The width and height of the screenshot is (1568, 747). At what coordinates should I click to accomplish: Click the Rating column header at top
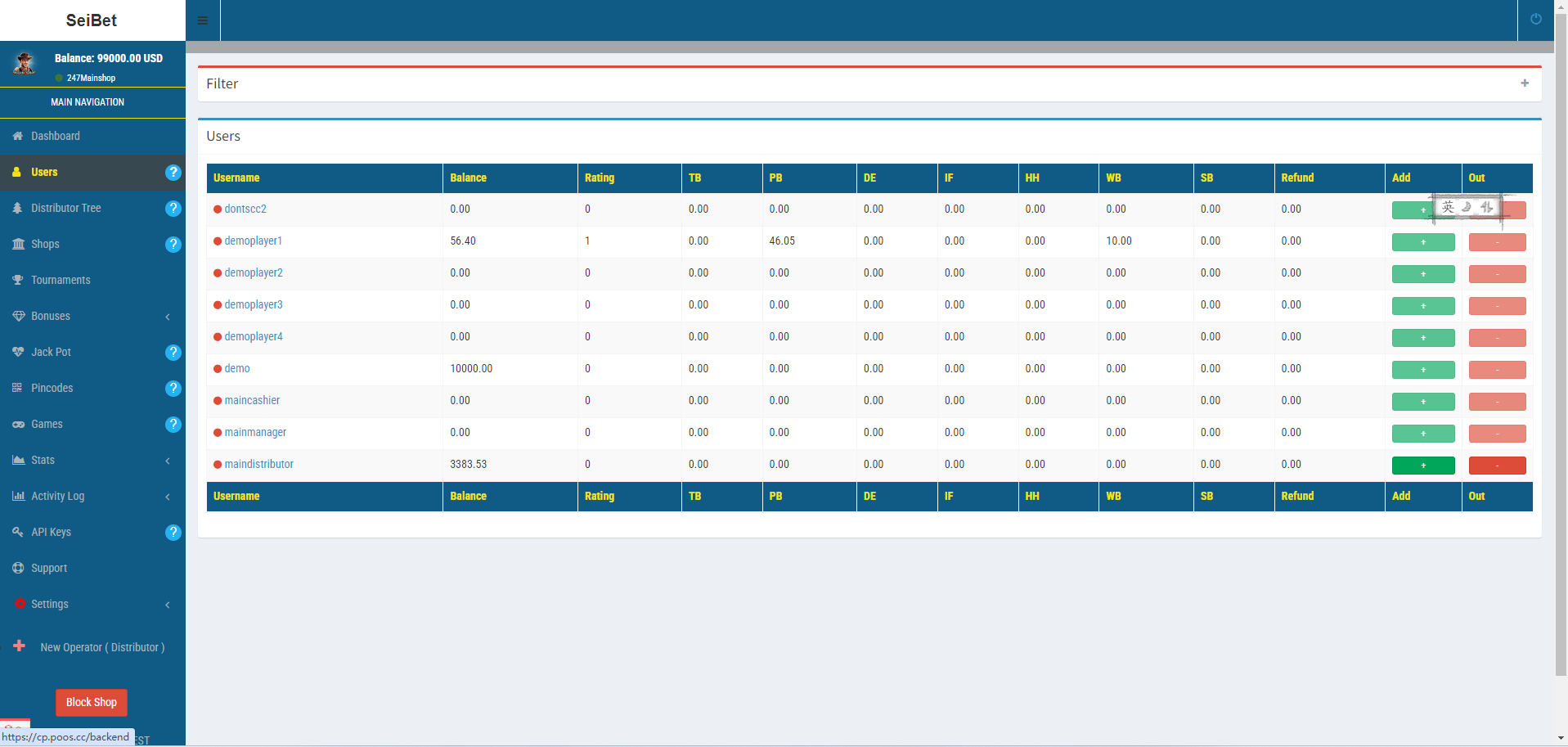(630, 178)
